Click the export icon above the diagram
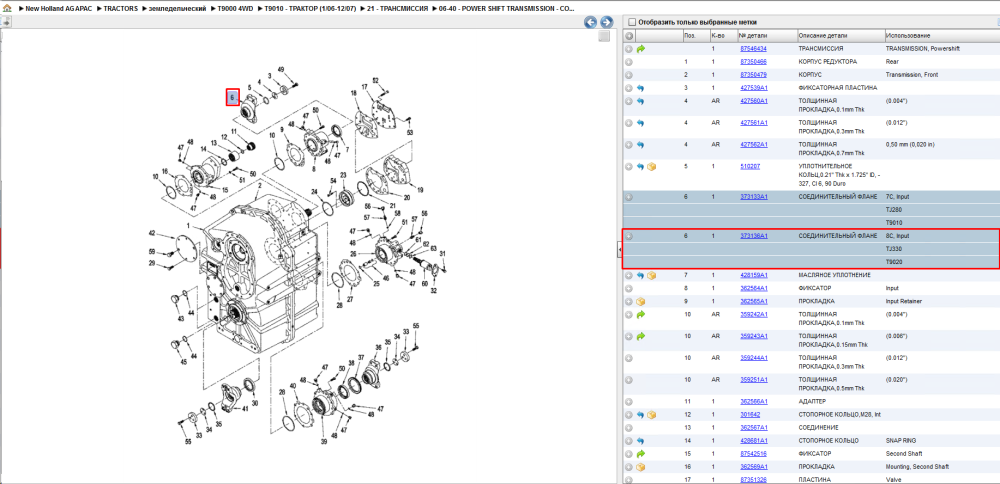This screenshot has height=484, width=1000. pyautogui.click(x=5, y=22)
